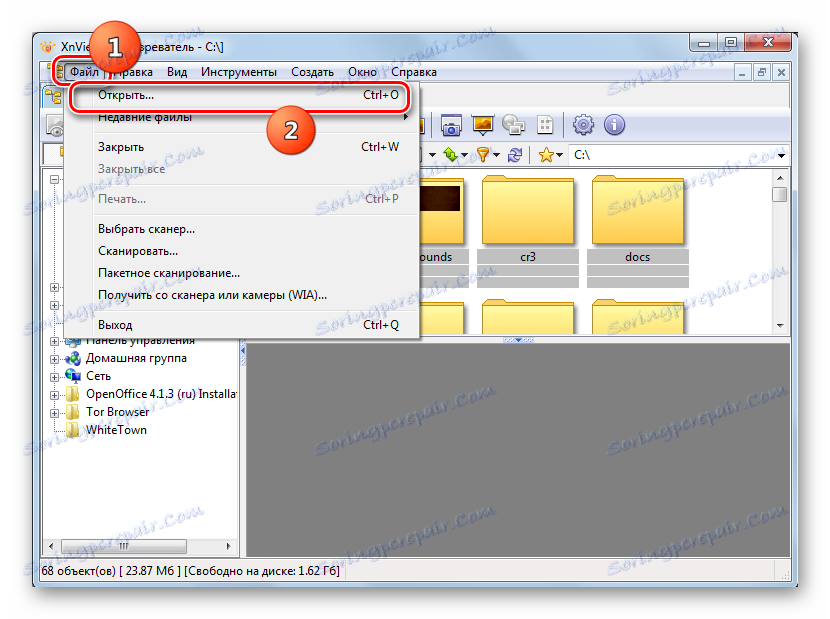Expand the Домашняя группа tree node
Viewport: 830px width, 619px height.
click(55, 359)
